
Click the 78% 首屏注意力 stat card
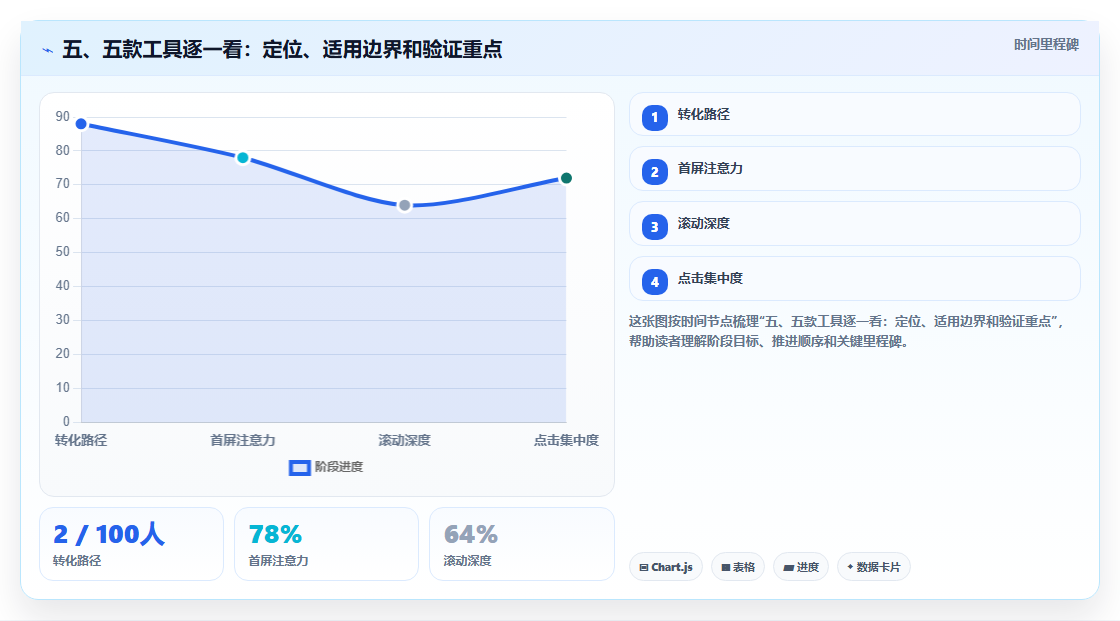coord(326,544)
